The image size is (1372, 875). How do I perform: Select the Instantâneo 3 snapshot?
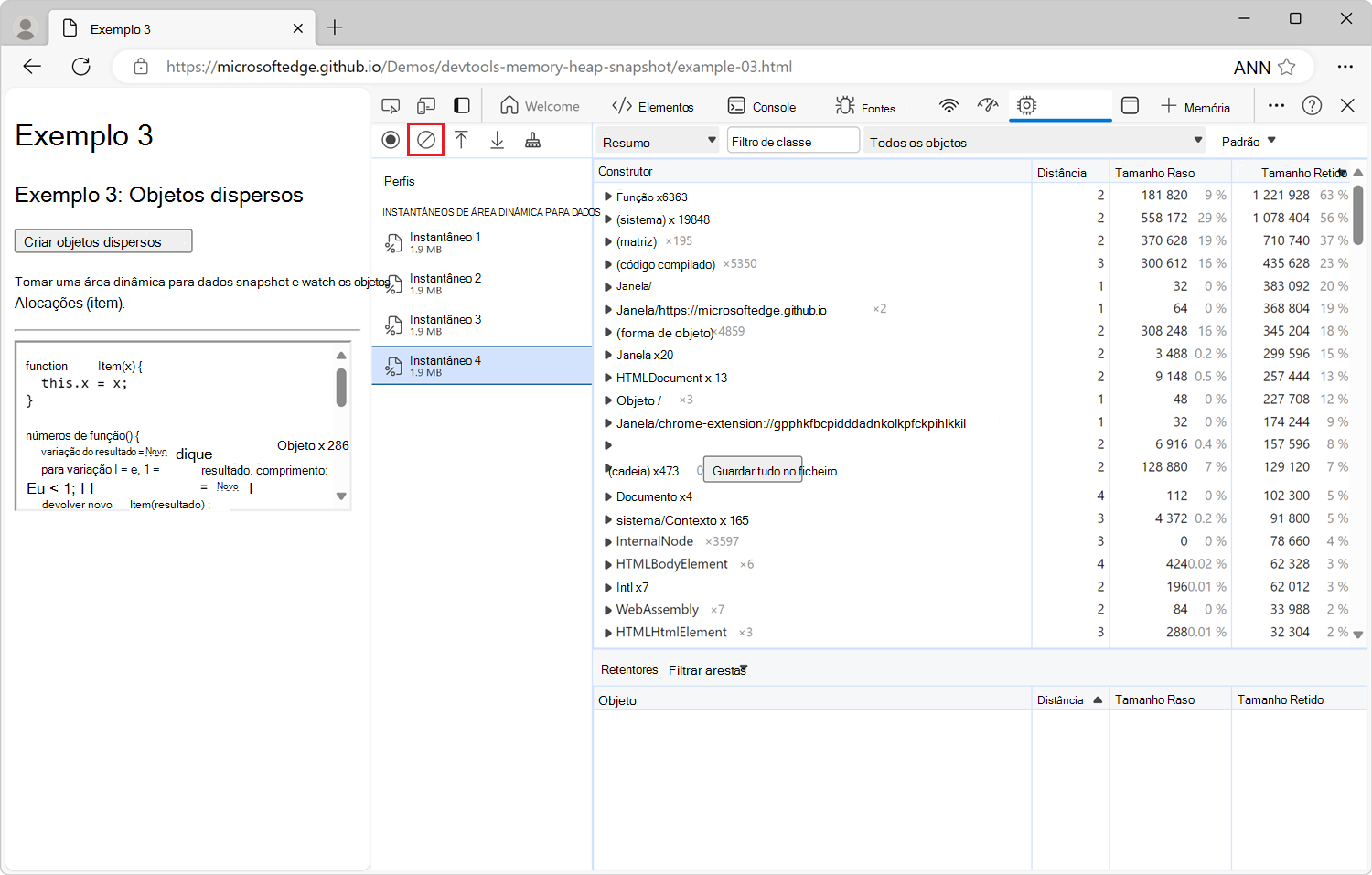[482, 325]
